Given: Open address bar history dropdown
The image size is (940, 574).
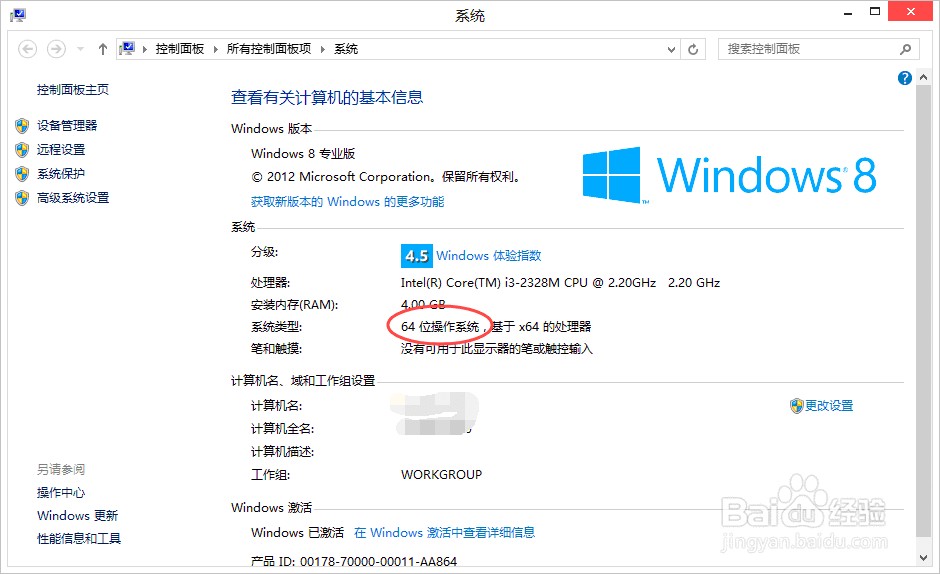Looking at the screenshot, I should [671, 50].
